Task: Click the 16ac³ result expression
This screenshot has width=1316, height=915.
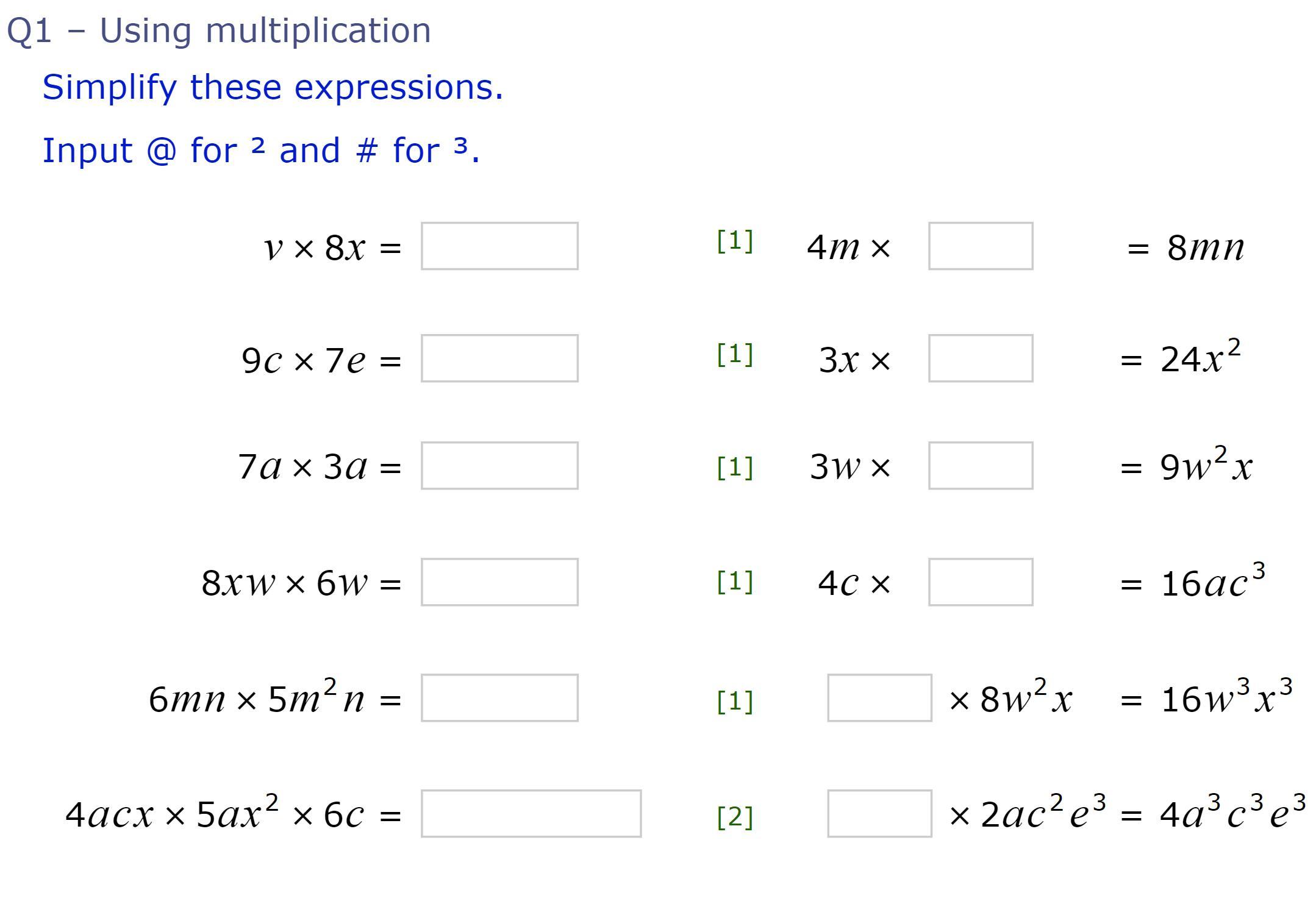Action: click(1214, 580)
